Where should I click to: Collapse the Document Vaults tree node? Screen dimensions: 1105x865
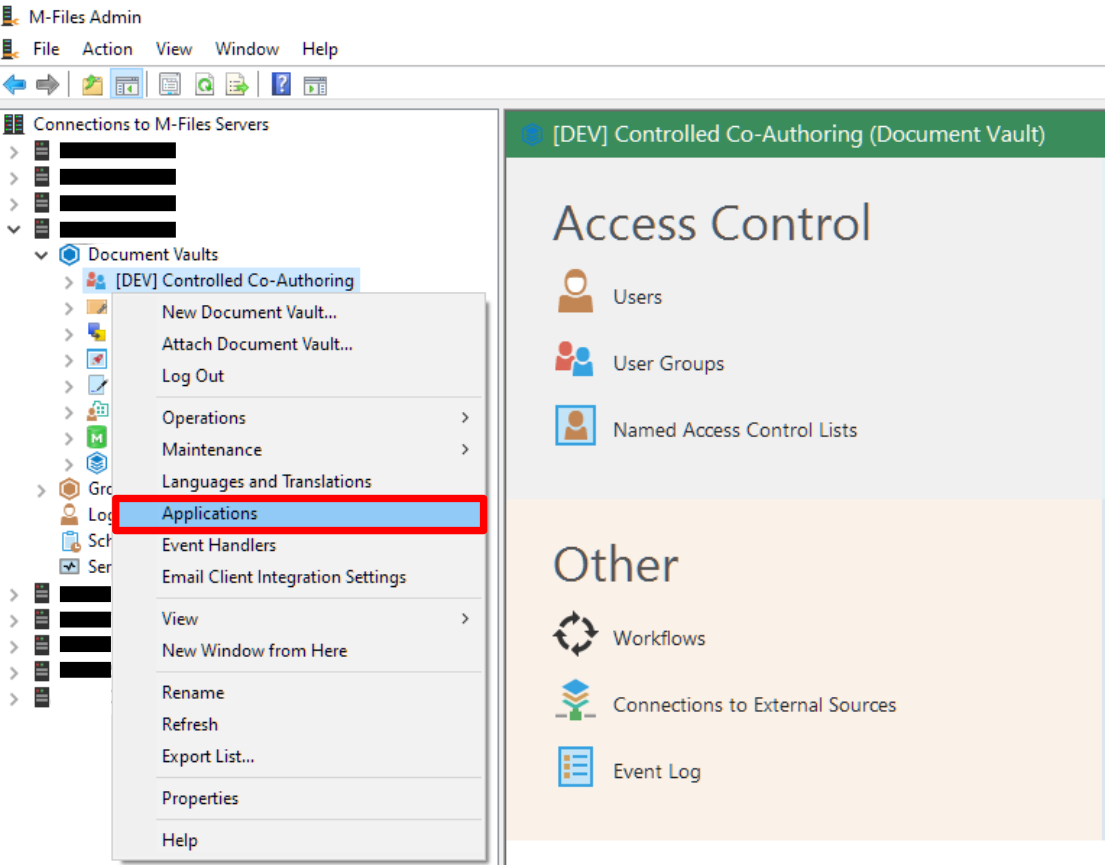42,255
